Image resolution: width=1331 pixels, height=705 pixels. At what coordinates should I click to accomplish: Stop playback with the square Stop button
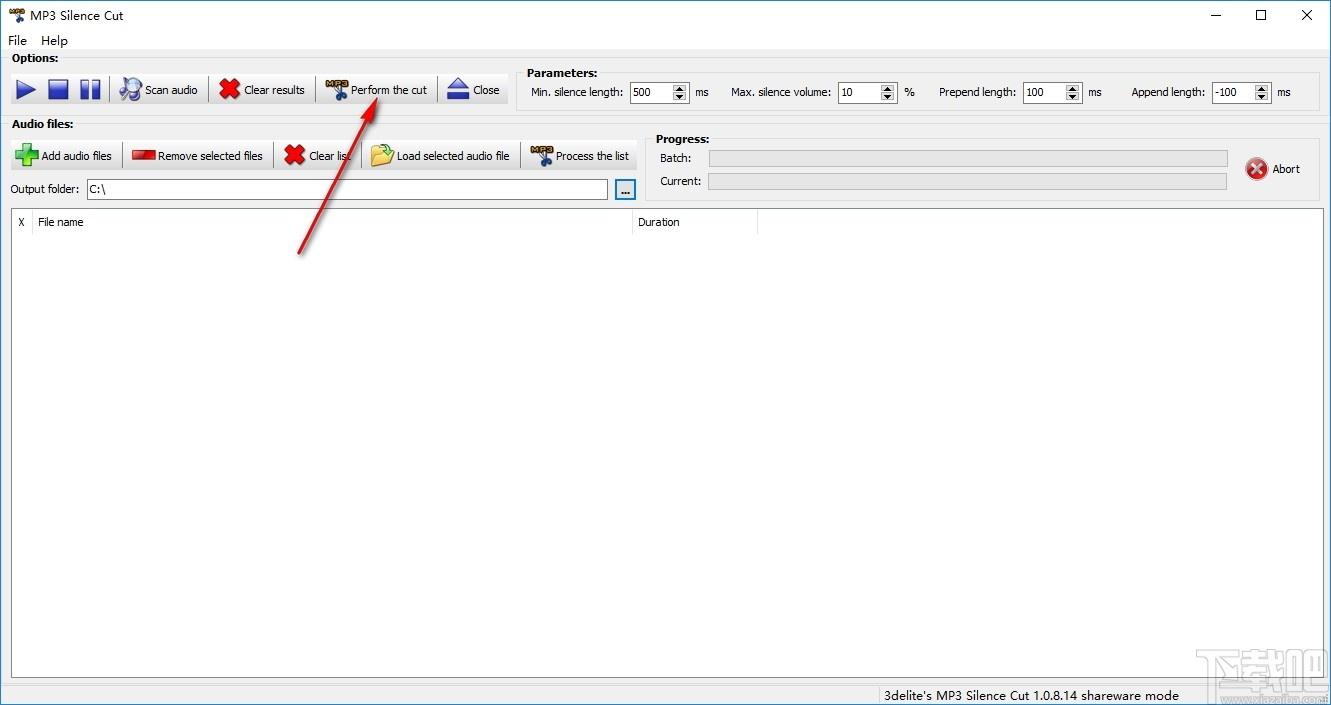(58, 90)
